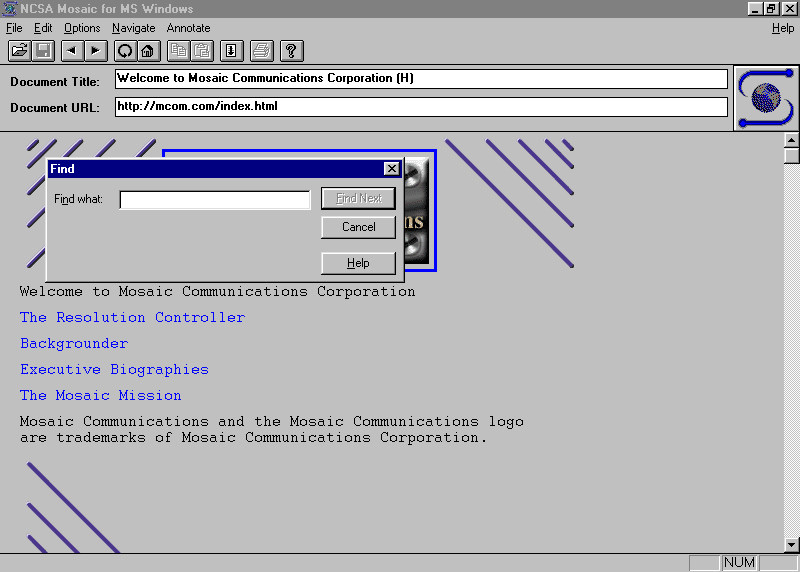Close the Find dialog with X

(x=391, y=169)
